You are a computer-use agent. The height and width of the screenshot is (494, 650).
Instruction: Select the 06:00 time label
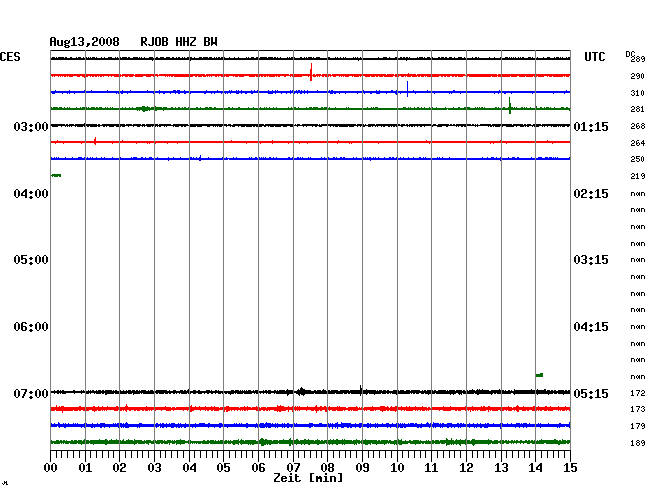tap(31, 327)
